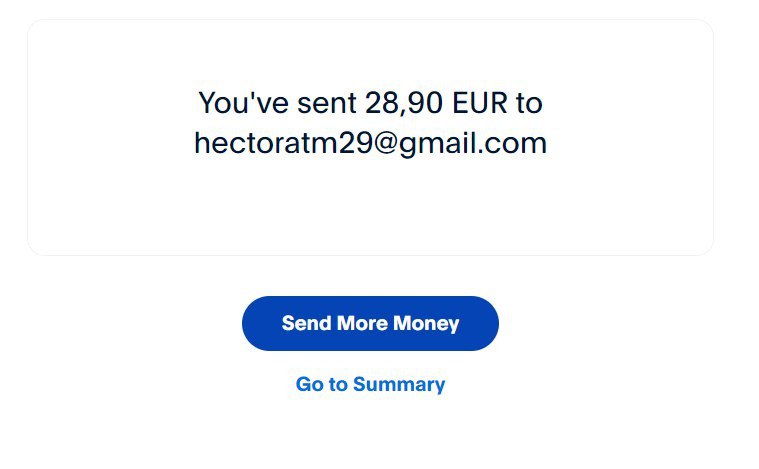Click "Go to" text of summary link

[x=321, y=384]
